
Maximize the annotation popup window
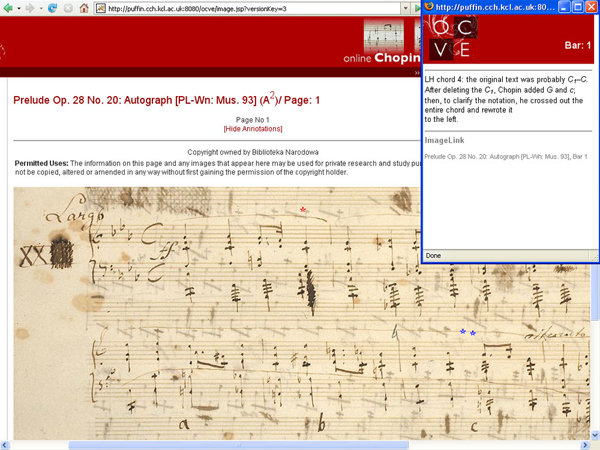pos(577,7)
